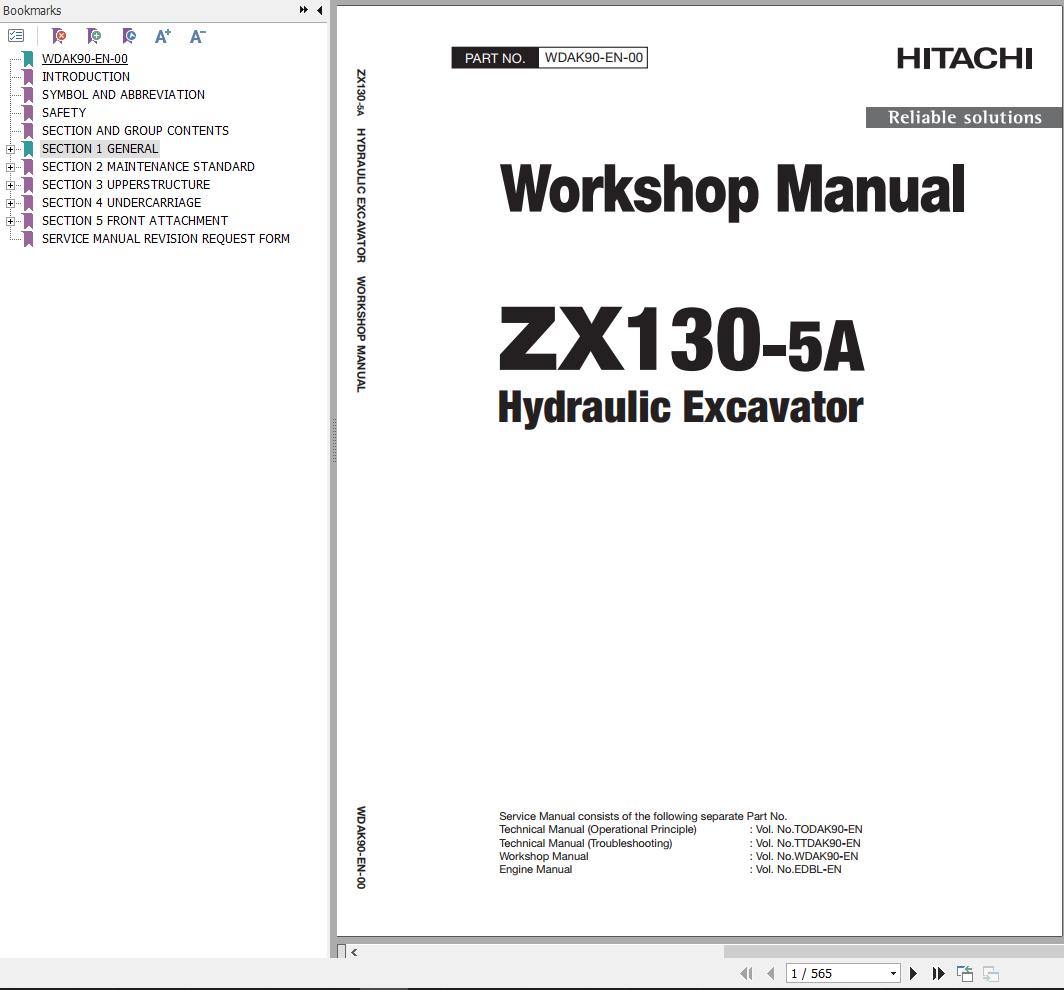Expand SECTION 1 GENERAL bookmark
Image resolution: width=1064 pixels, height=990 pixels.
(x=10, y=149)
